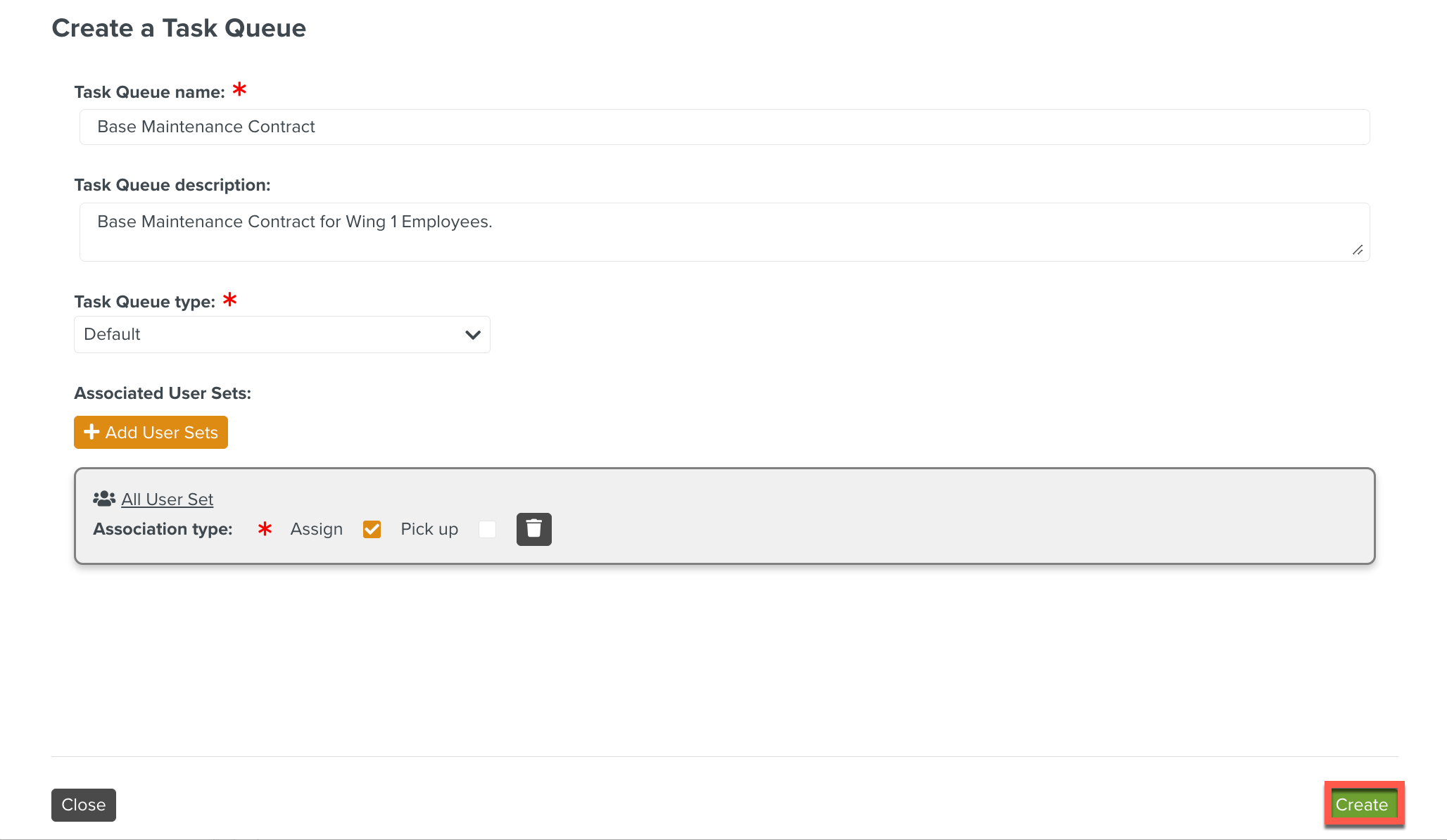Open the All User Set link

click(x=167, y=499)
